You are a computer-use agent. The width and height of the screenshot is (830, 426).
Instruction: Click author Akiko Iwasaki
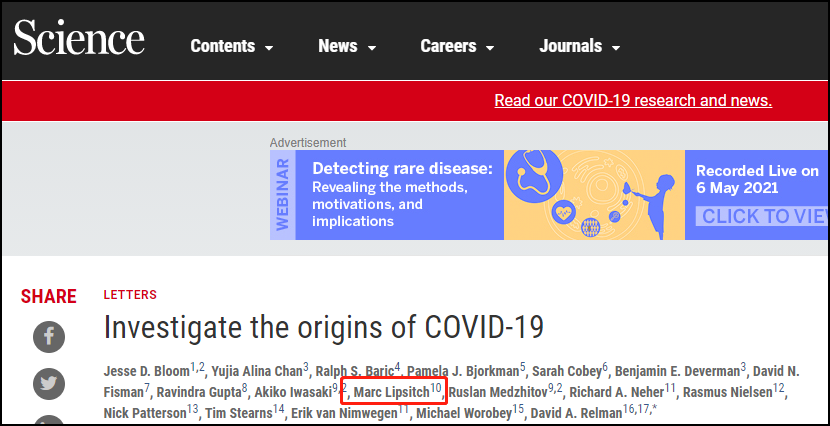point(294,392)
